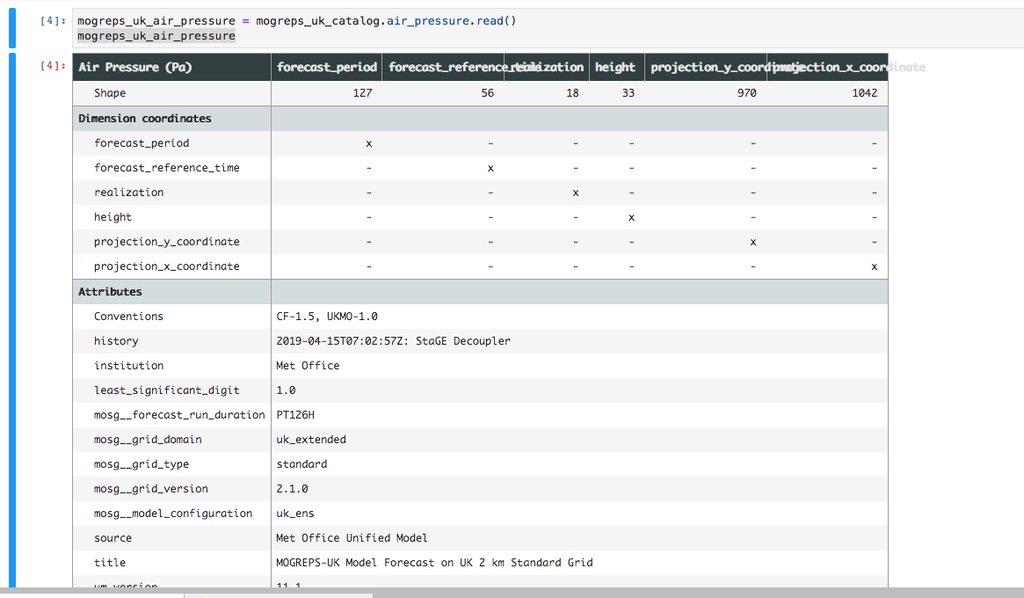The image size is (1024, 598).
Task: Click the title attribute MOGREPS-UK value
Action: (x=434, y=562)
